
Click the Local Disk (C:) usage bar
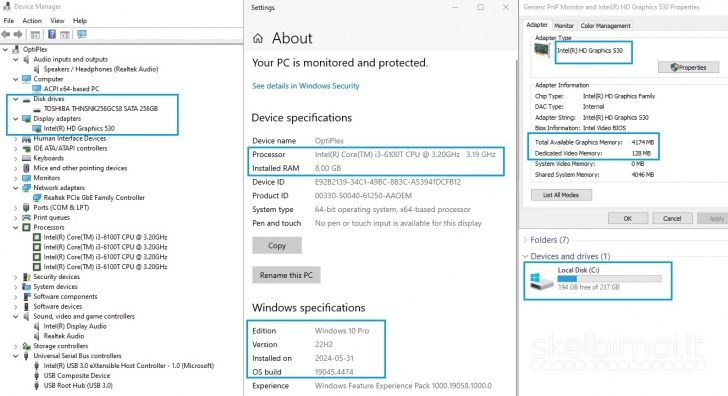(610, 279)
